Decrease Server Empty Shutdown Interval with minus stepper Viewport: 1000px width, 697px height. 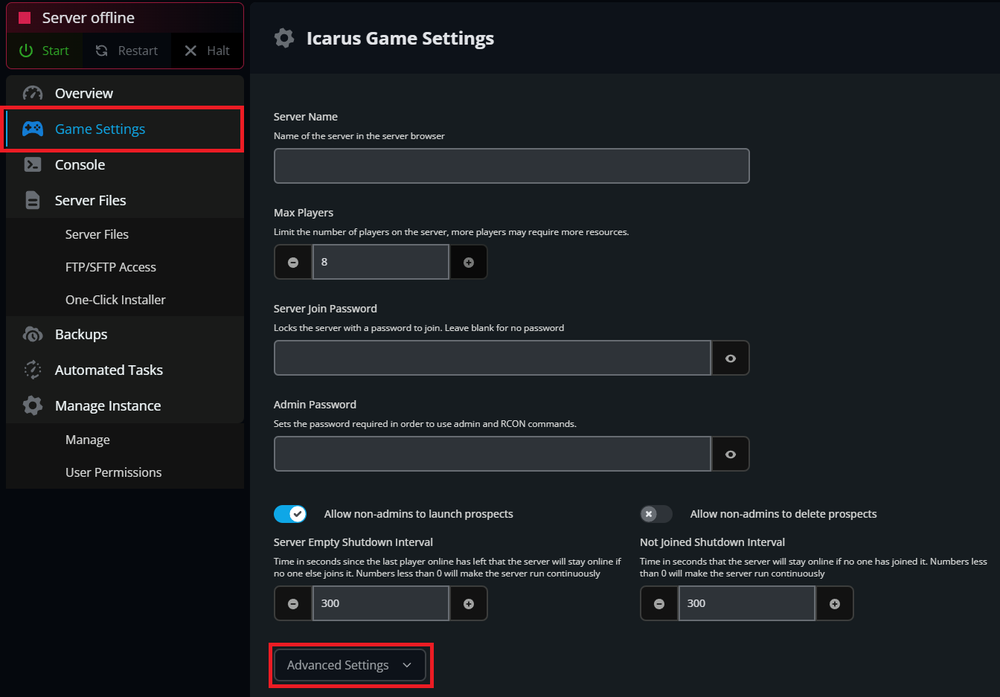[292, 603]
